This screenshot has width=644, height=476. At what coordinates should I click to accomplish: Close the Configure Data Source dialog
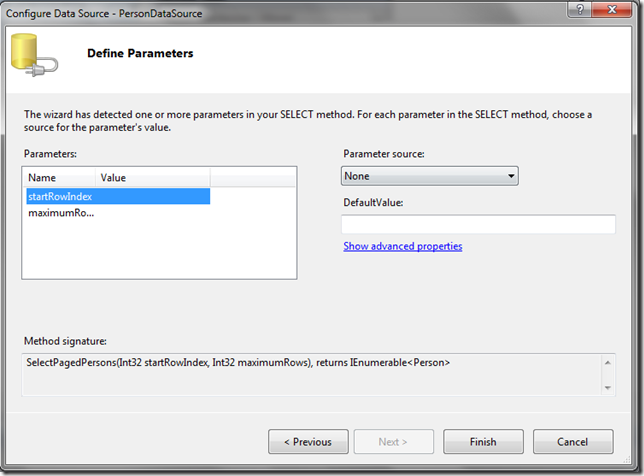click(612, 9)
